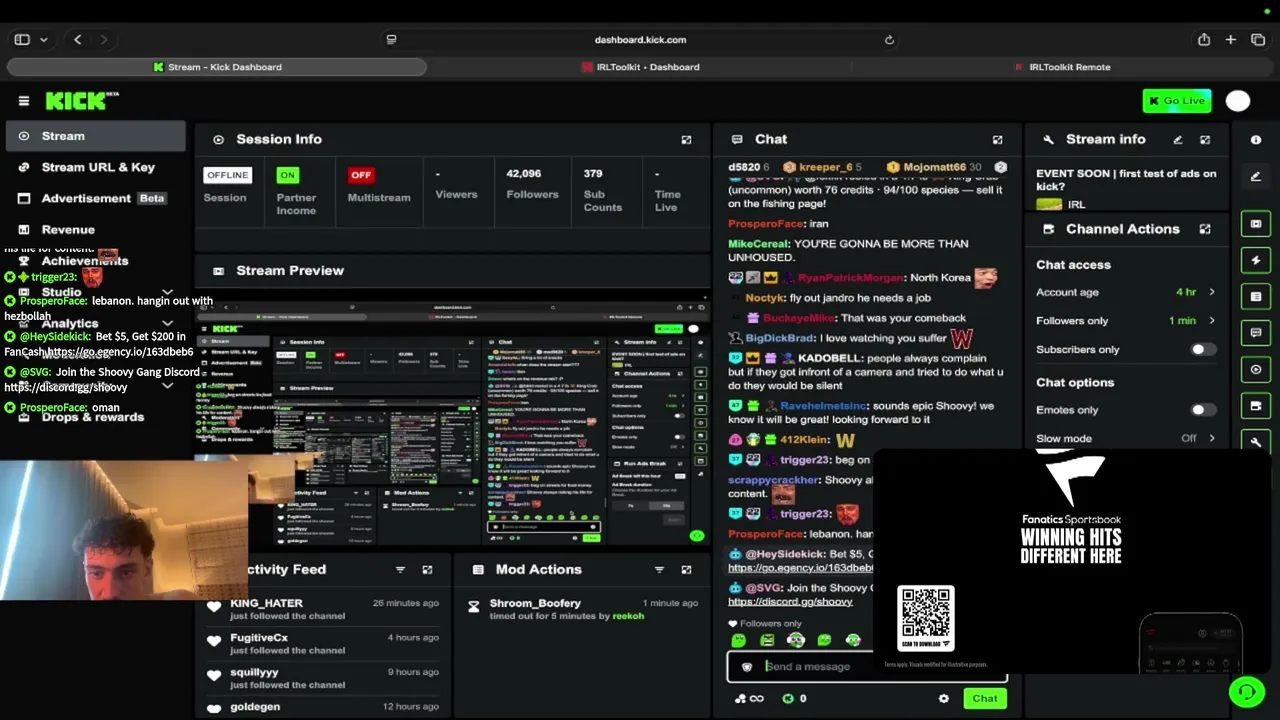This screenshot has width=1280, height=720.
Task: Toggle the chat widget icon in right rail
Action: tap(1256, 333)
